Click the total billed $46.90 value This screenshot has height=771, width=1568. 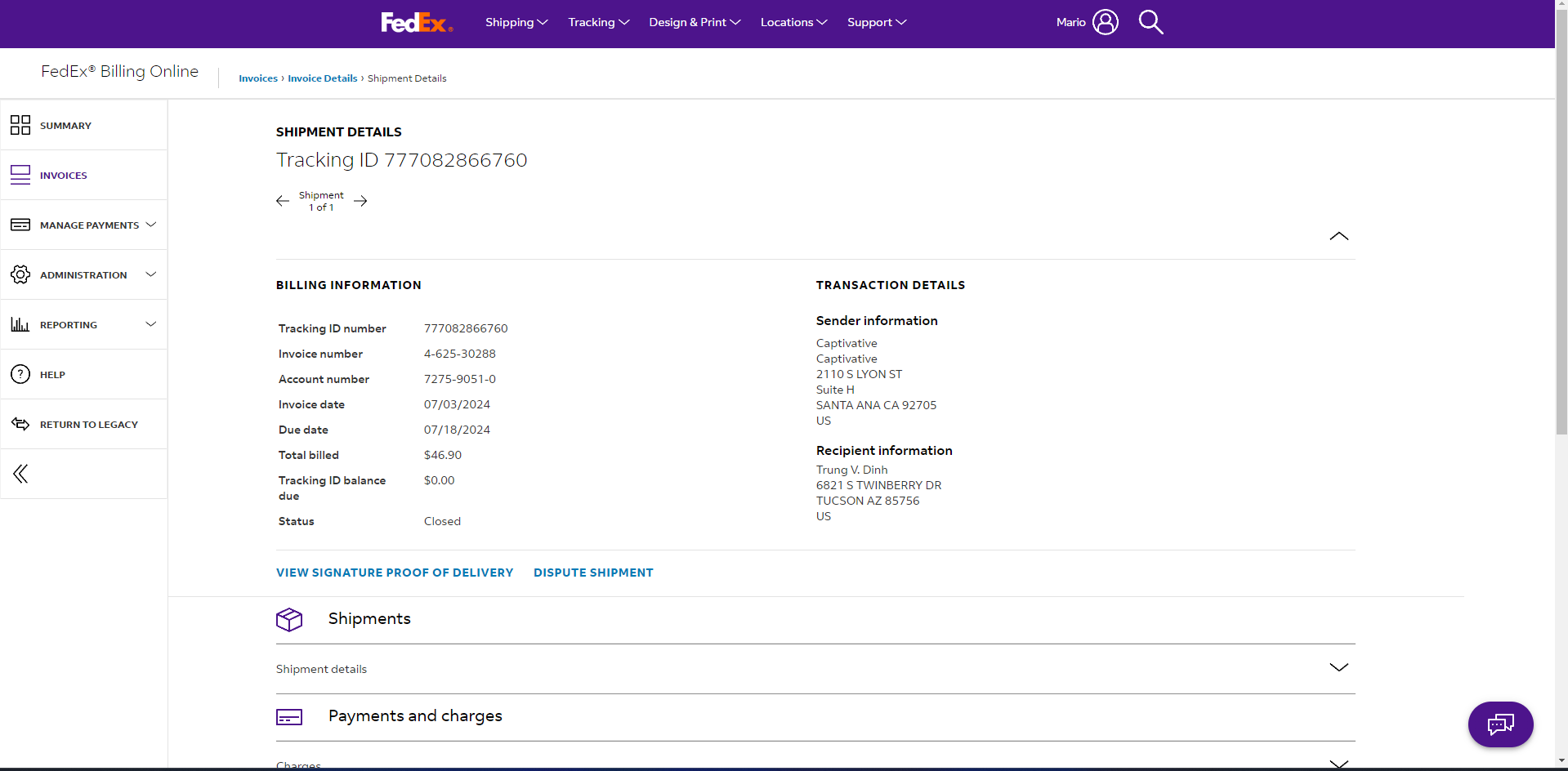pyautogui.click(x=443, y=455)
